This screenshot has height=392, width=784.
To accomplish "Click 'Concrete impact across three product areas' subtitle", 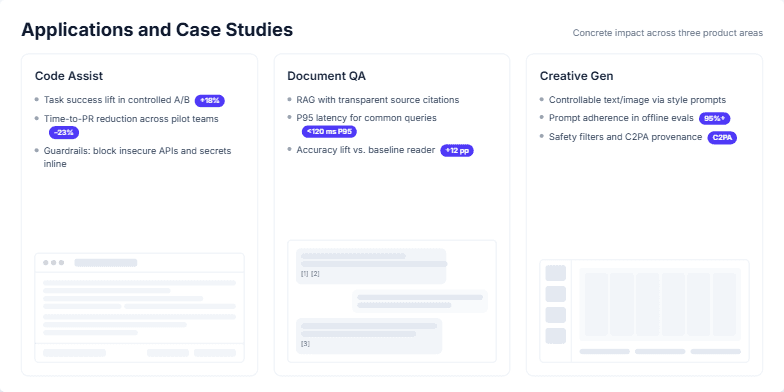I will pos(668,33).
